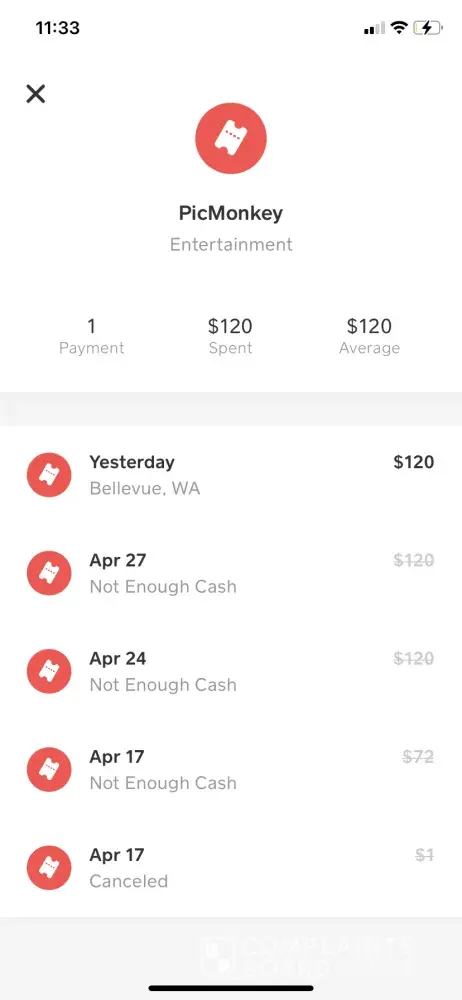Tap ticket icon beside Yesterday transaction
462x1000 pixels.
coord(49,475)
